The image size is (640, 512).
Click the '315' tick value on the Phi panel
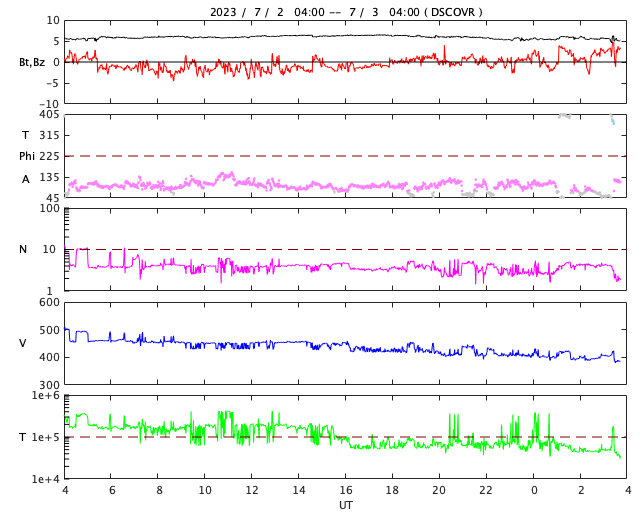coord(49,135)
